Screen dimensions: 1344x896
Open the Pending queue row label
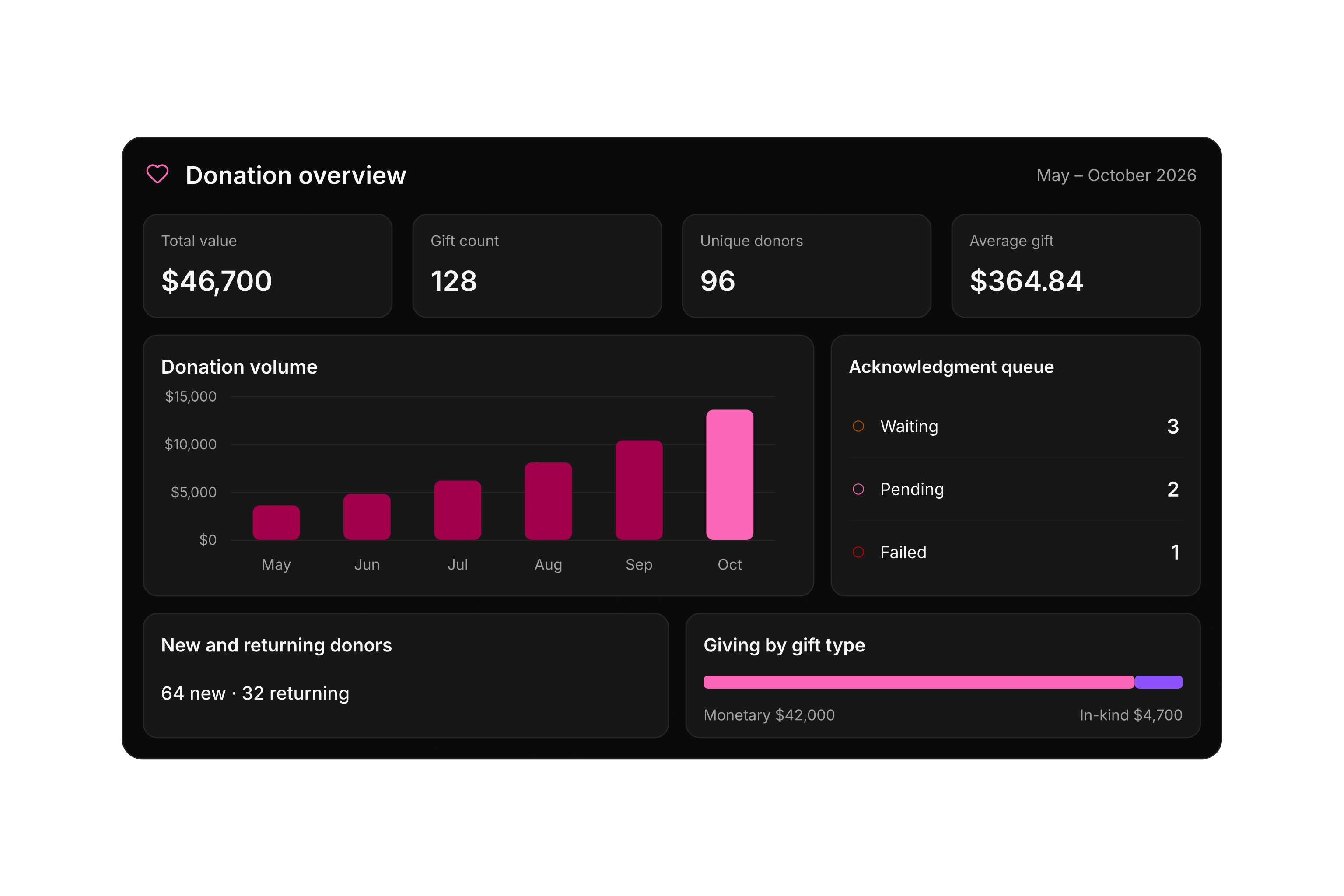[912, 489]
